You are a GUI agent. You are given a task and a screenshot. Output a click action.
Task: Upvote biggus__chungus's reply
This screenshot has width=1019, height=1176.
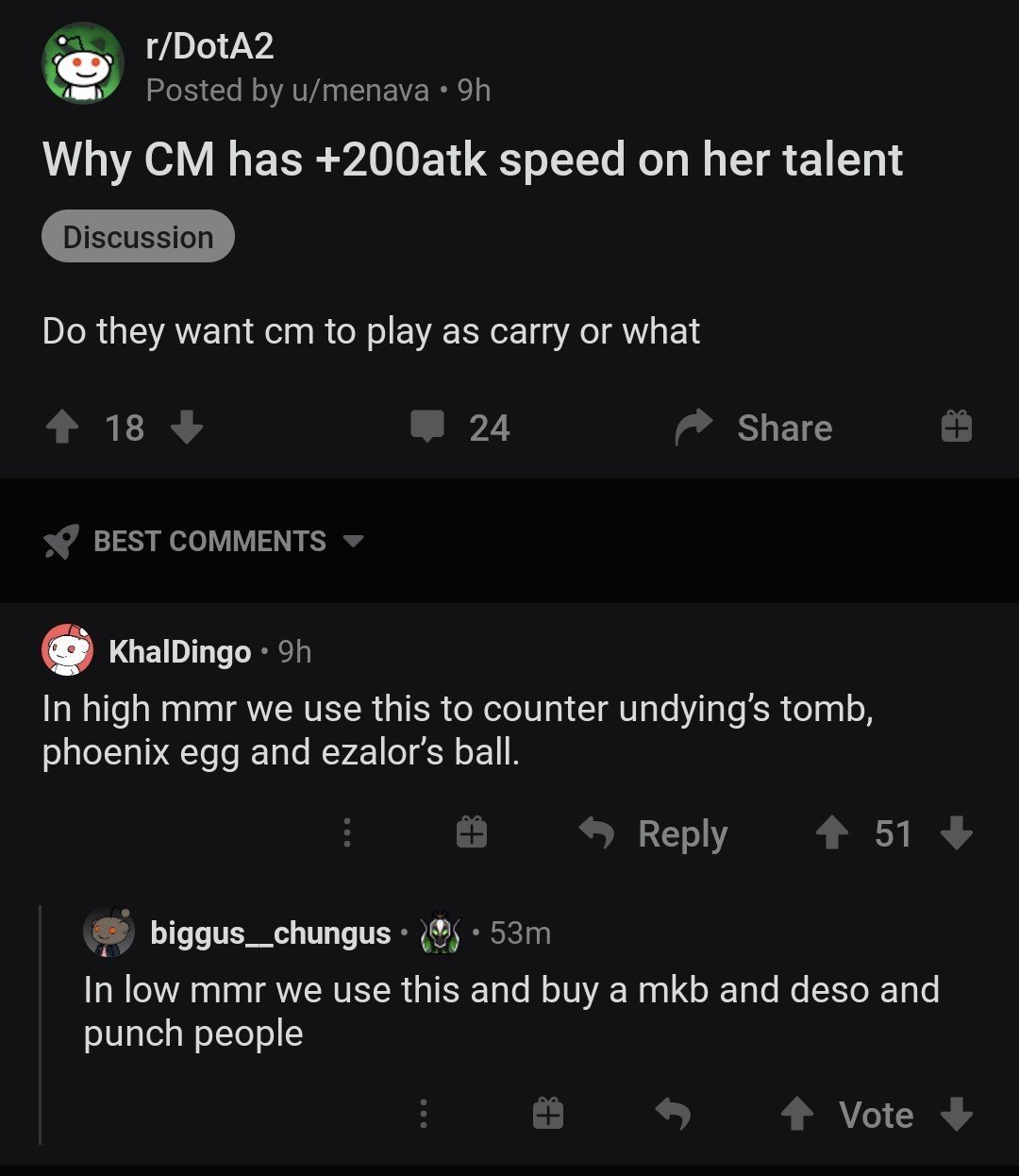pos(797,1115)
